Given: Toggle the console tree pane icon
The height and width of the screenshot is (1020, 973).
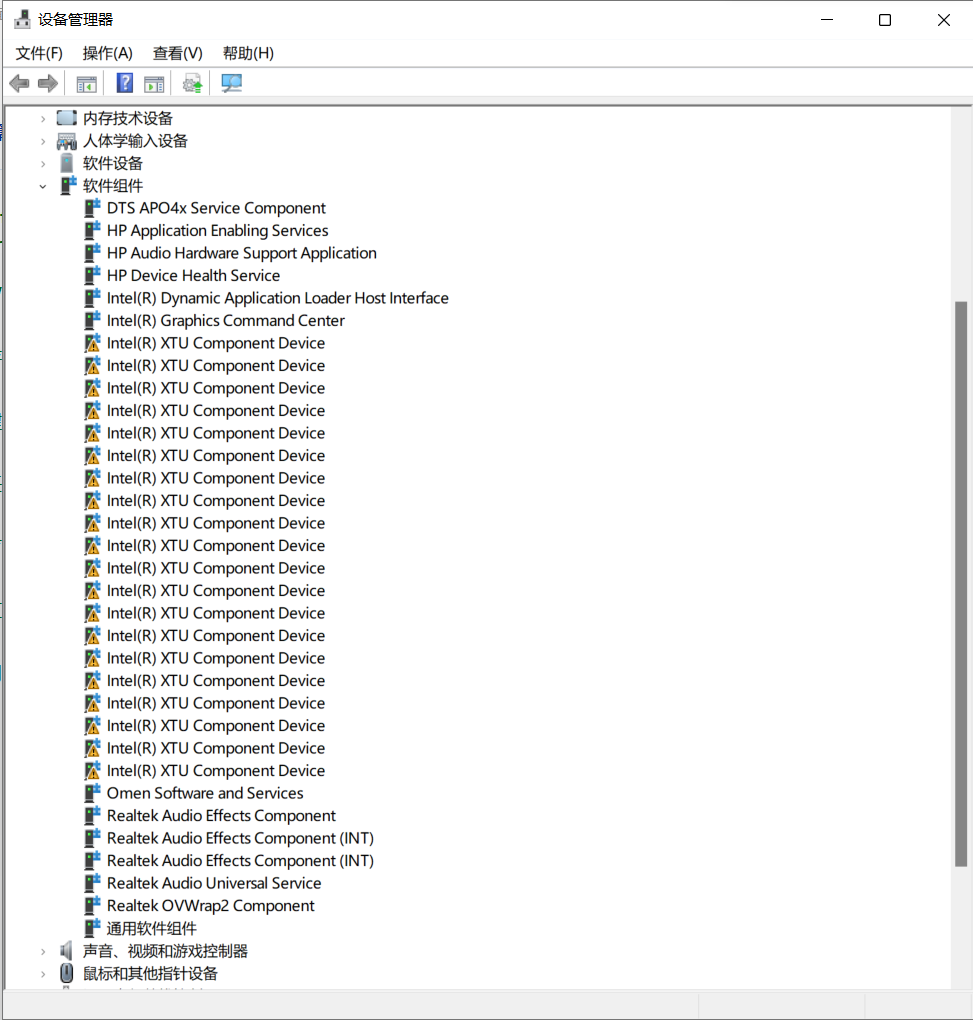Looking at the screenshot, I should click(x=86, y=83).
